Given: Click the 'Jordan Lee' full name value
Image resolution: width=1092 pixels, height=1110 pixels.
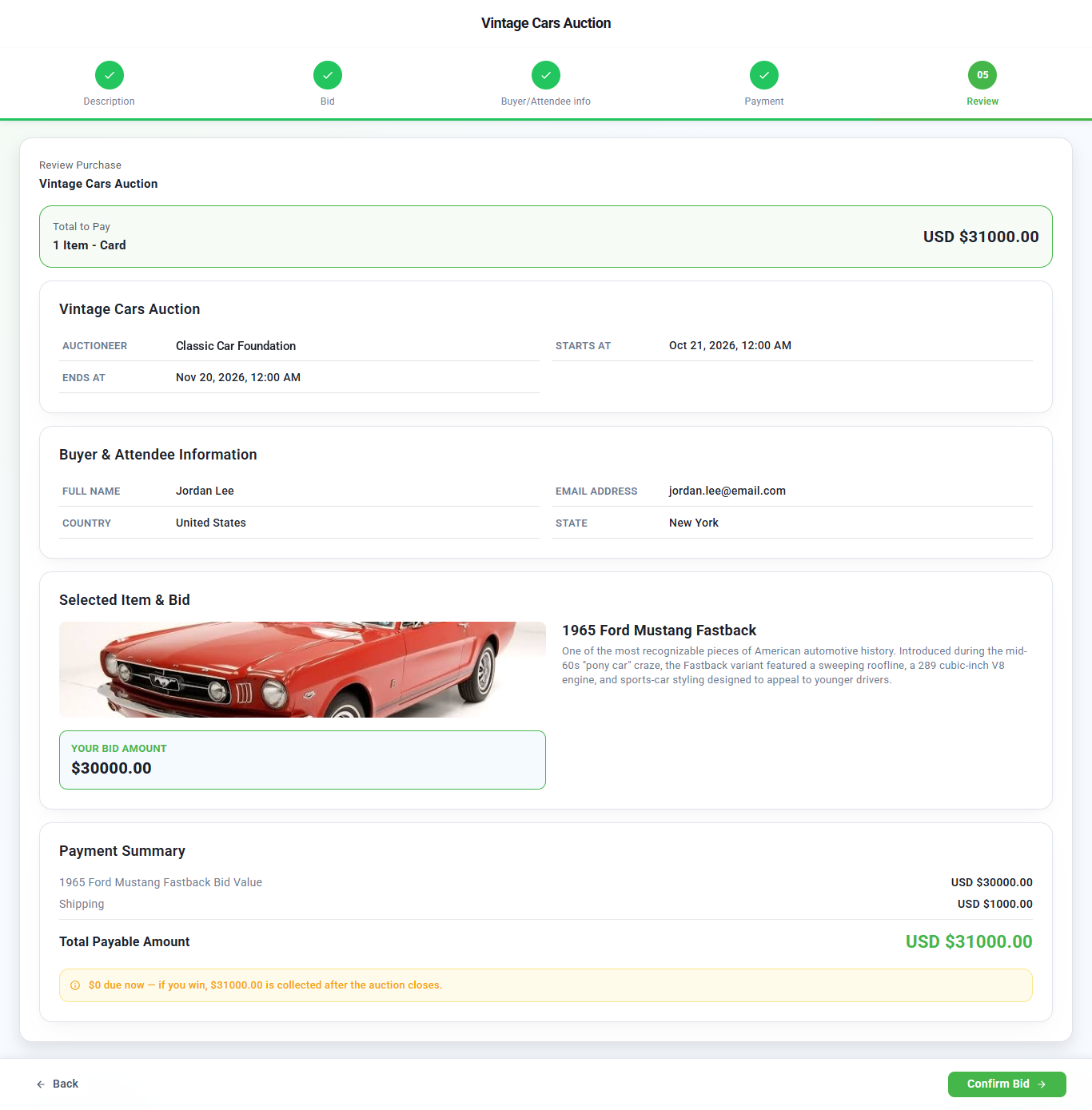Looking at the screenshot, I should (205, 491).
